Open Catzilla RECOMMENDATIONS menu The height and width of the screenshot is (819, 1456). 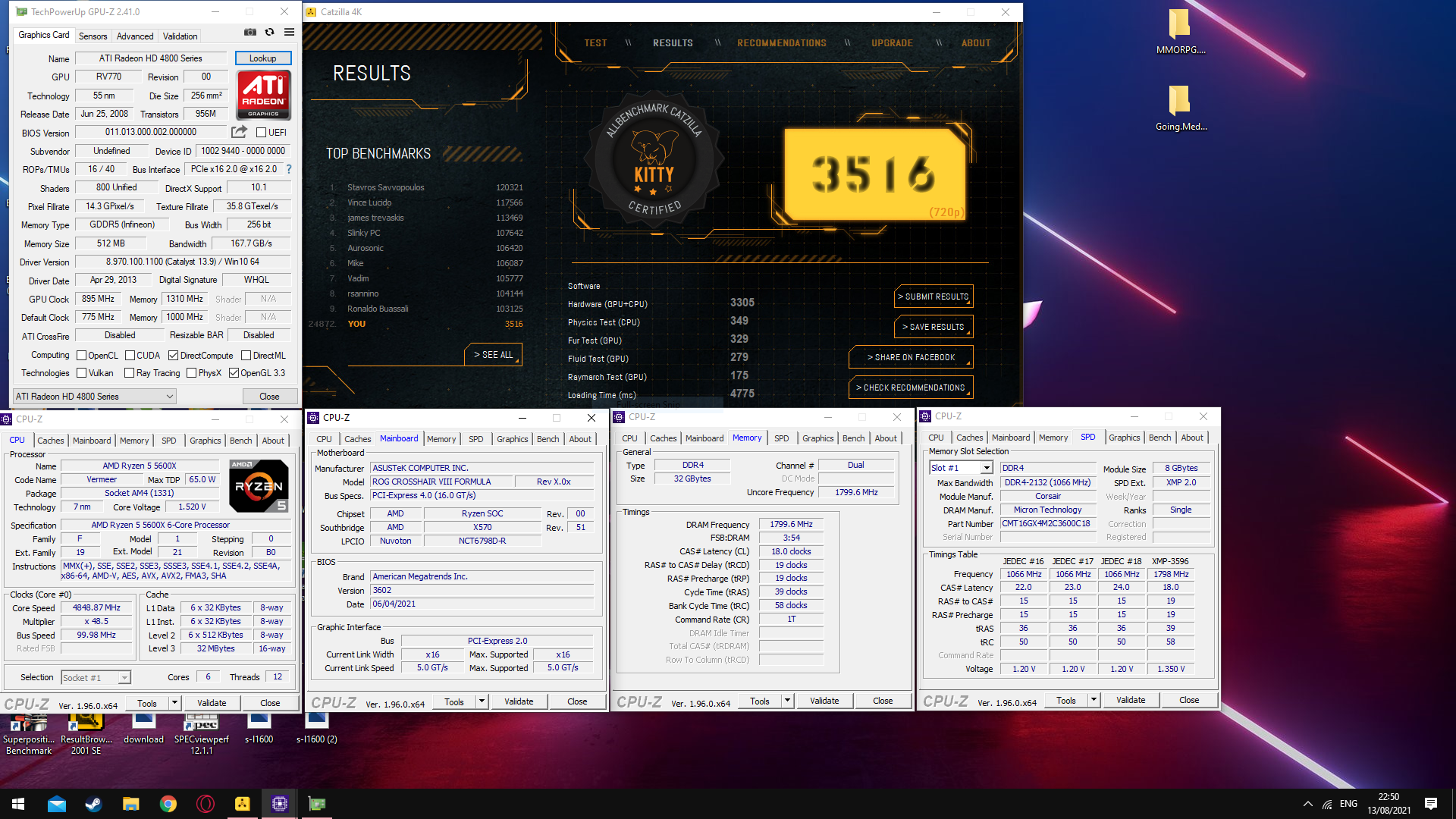click(x=782, y=43)
